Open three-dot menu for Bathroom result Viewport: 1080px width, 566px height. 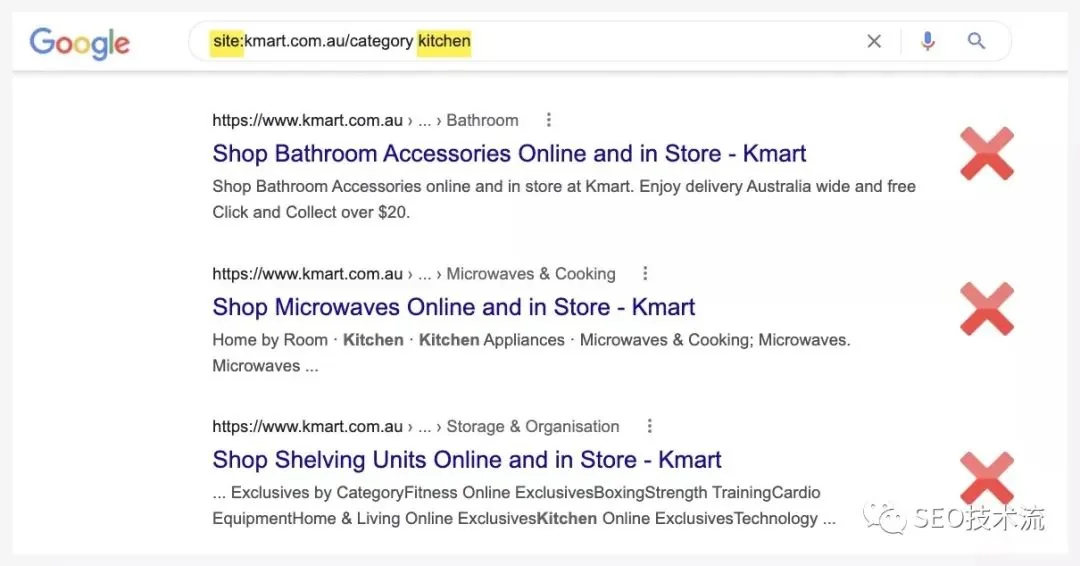click(549, 120)
